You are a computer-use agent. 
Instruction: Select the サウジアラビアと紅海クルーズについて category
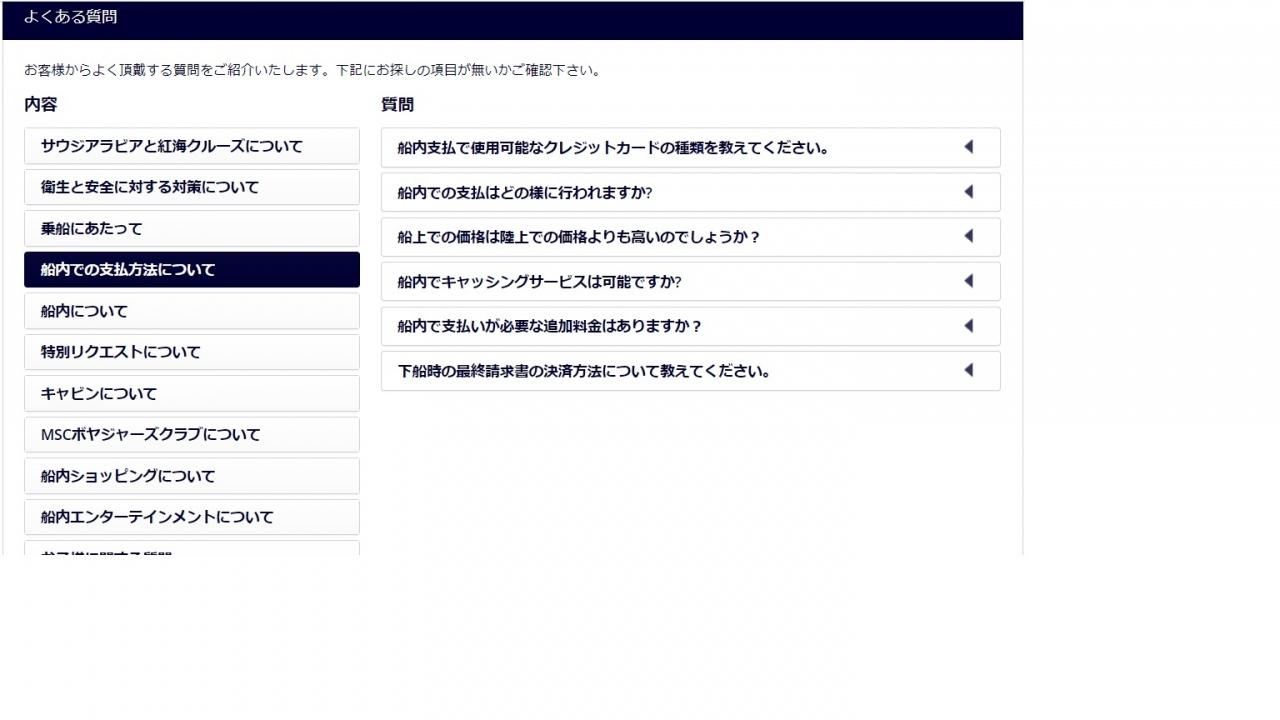192,146
